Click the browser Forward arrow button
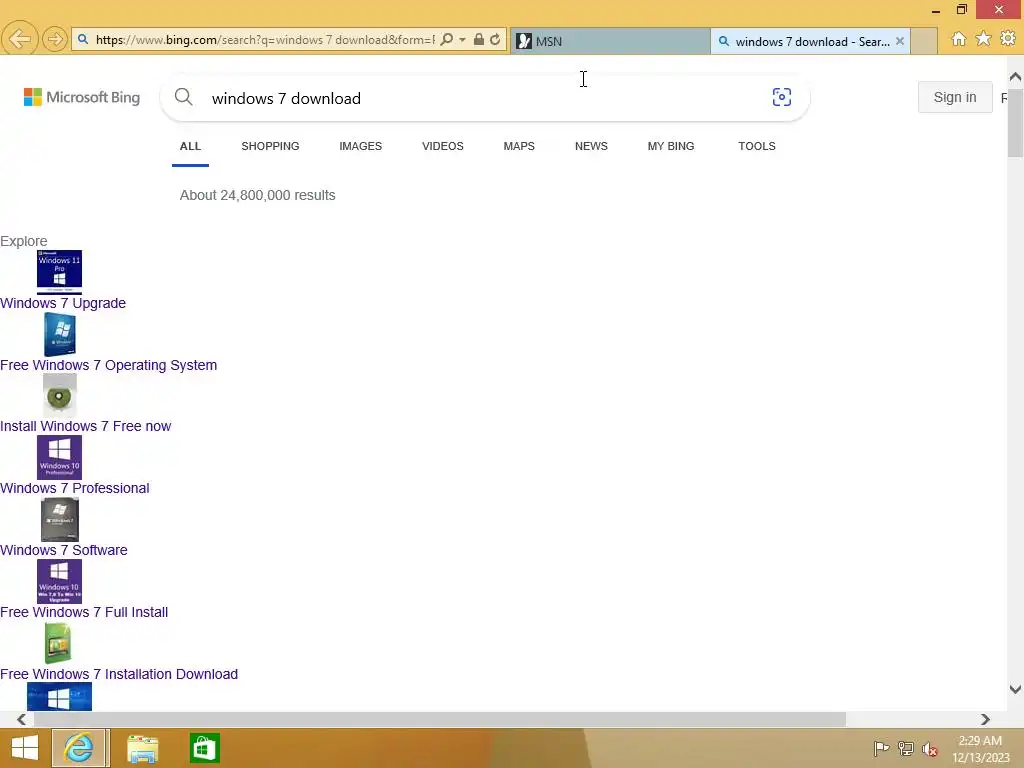The image size is (1024, 768). (55, 39)
